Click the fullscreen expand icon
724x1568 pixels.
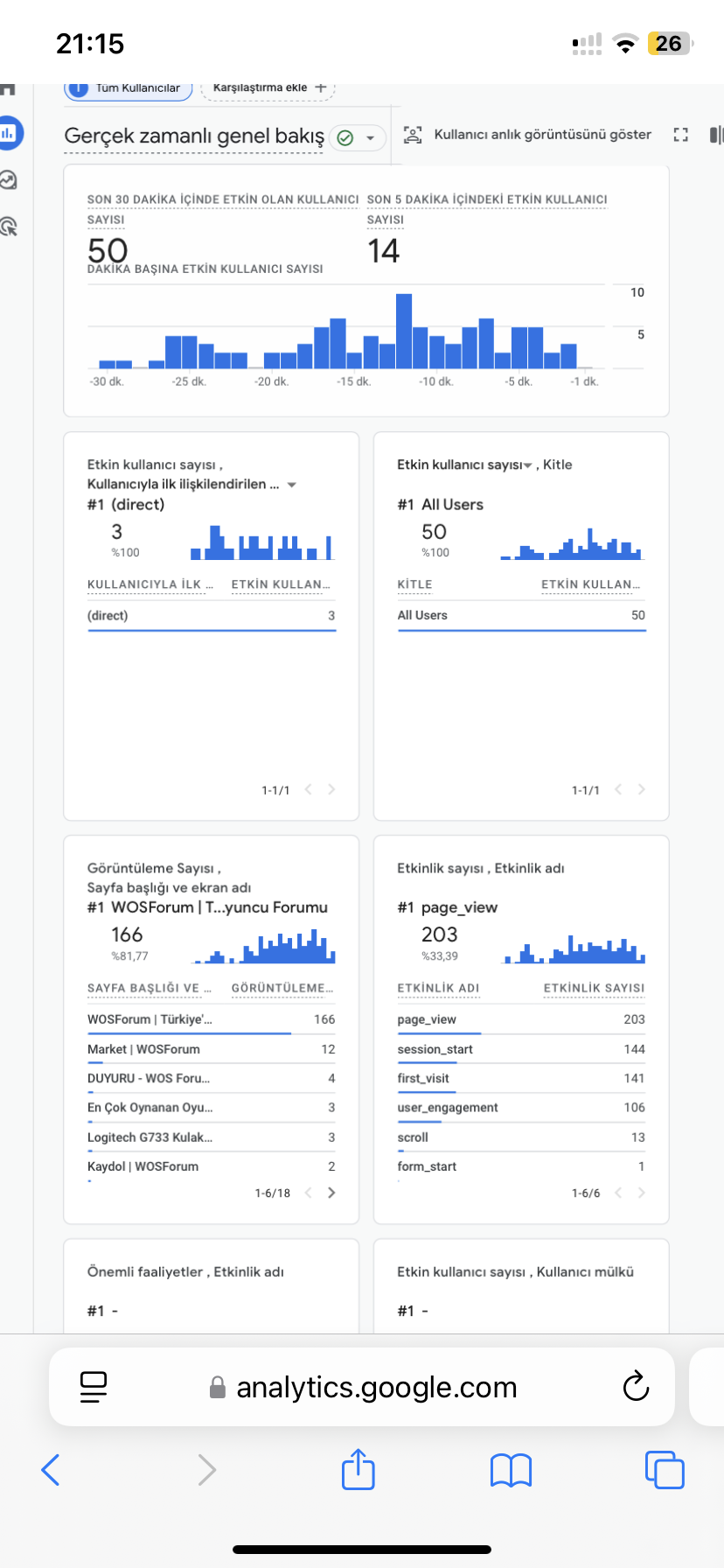tap(680, 135)
